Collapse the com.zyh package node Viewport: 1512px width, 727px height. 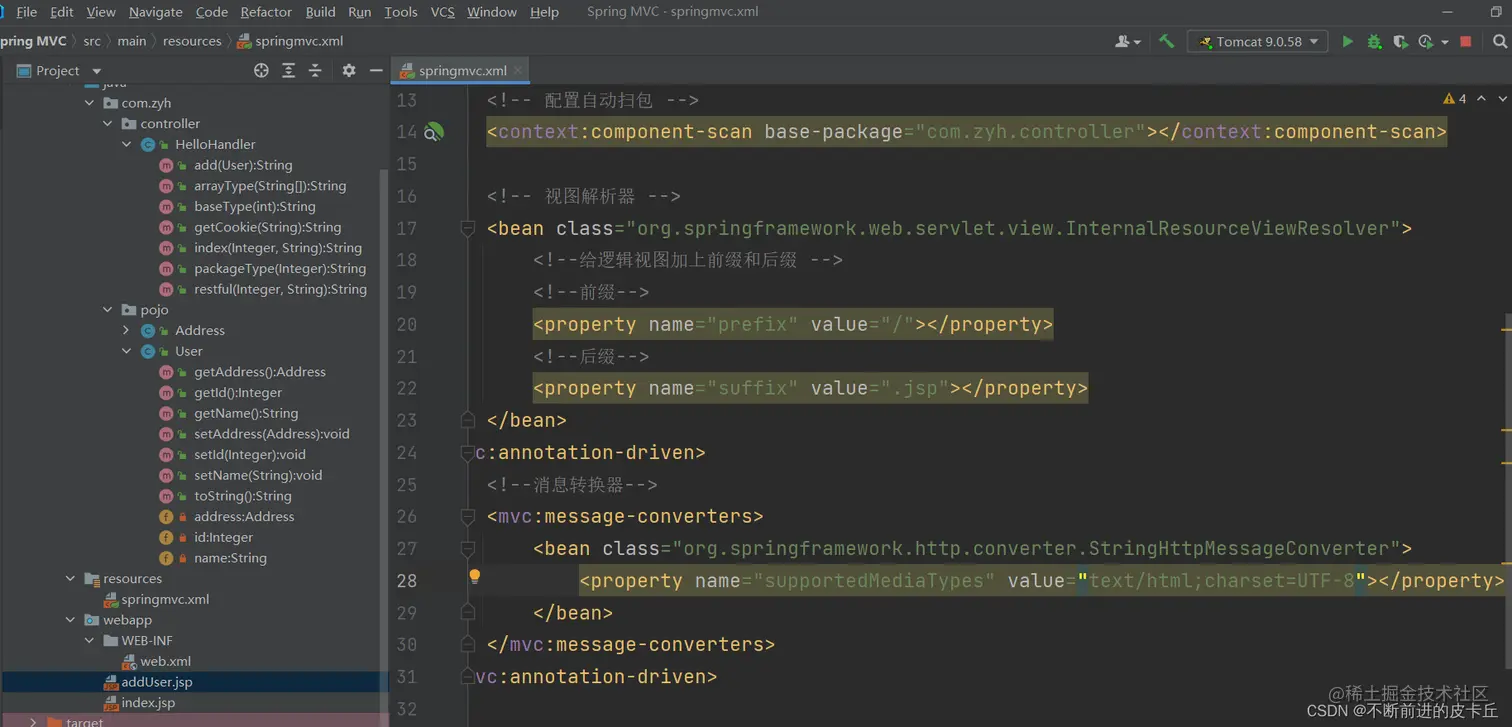(89, 103)
